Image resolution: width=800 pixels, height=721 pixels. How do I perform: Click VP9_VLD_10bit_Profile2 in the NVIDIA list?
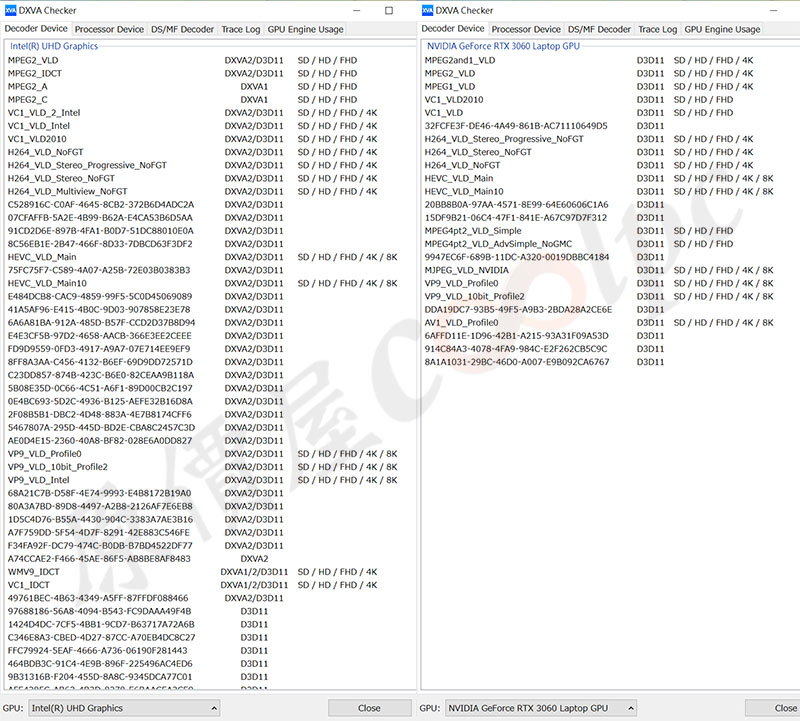point(599,296)
